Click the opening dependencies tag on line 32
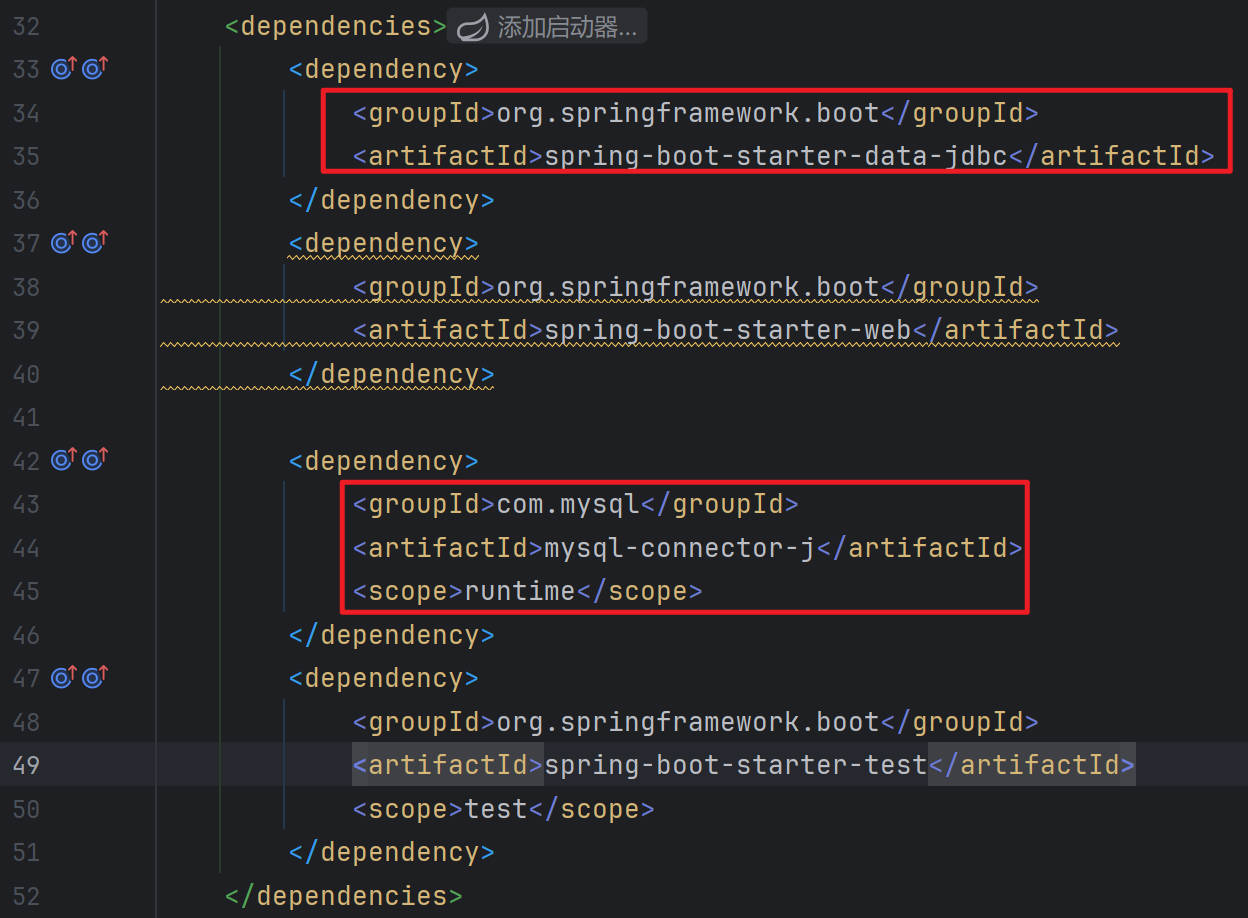1248x918 pixels. tap(335, 26)
